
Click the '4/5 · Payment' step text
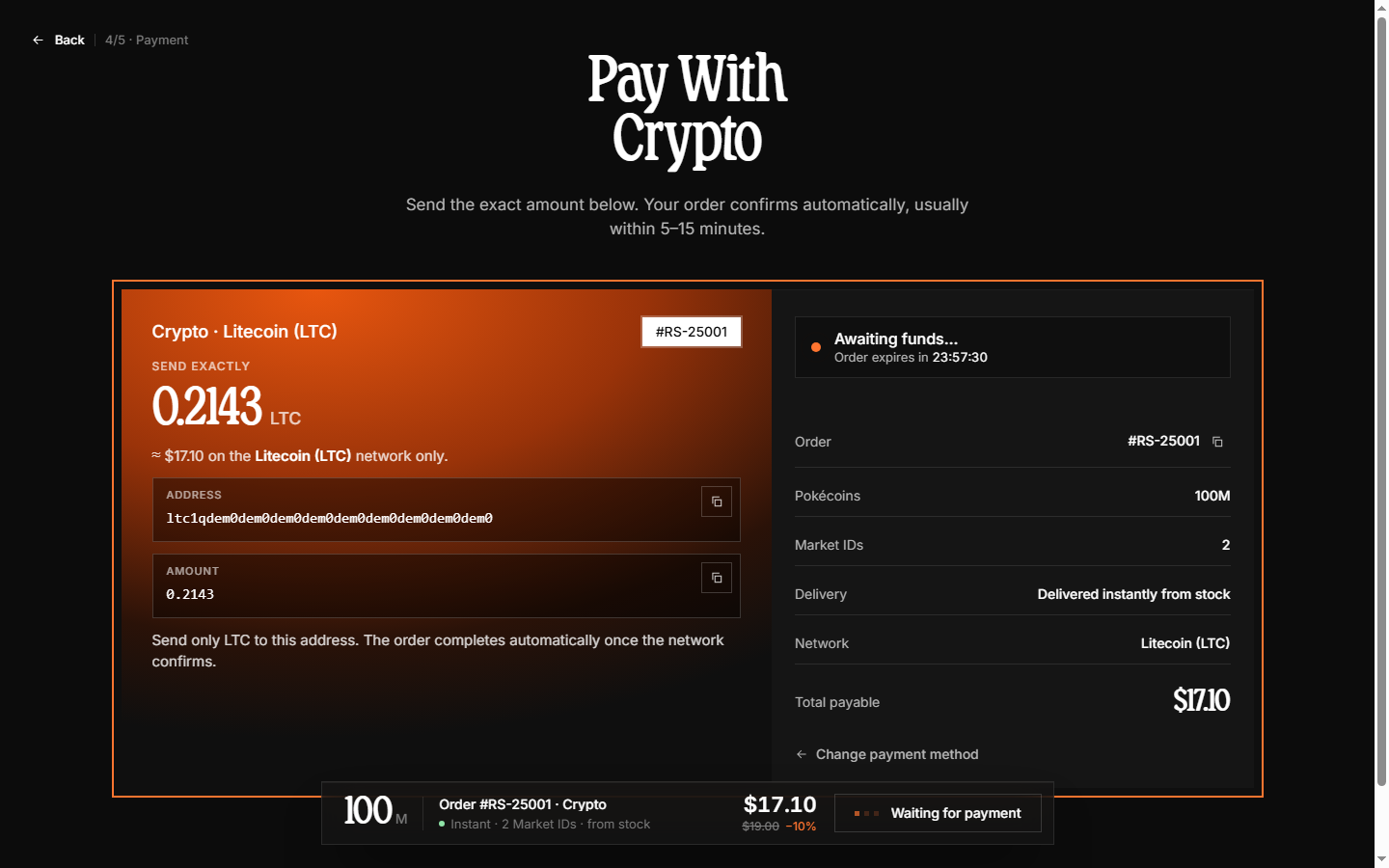coord(147,41)
